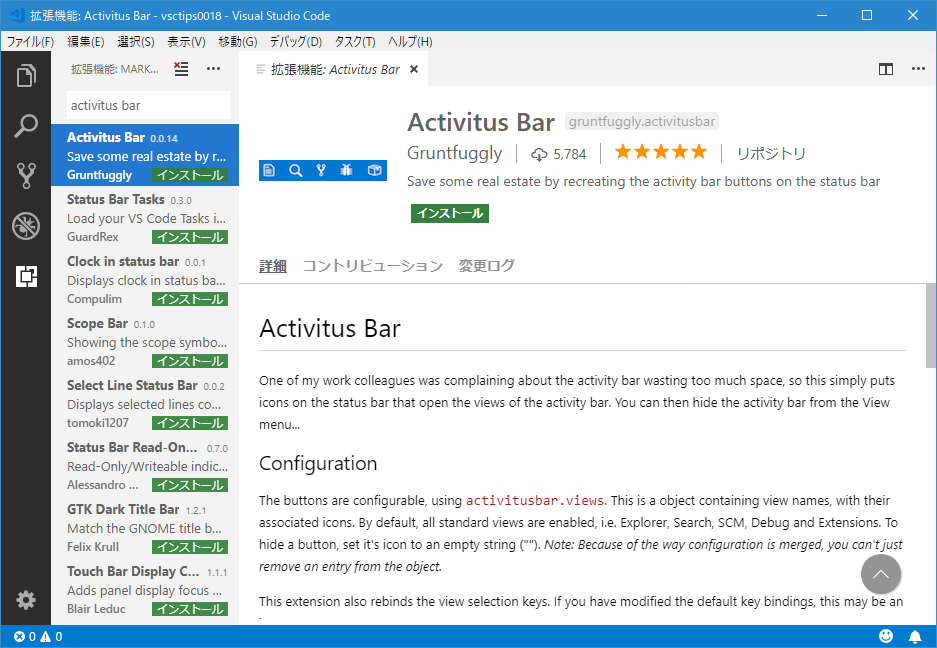The width and height of the screenshot is (937, 648).
Task: Open the editor more actions ellipsis
Action: [x=918, y=69]
